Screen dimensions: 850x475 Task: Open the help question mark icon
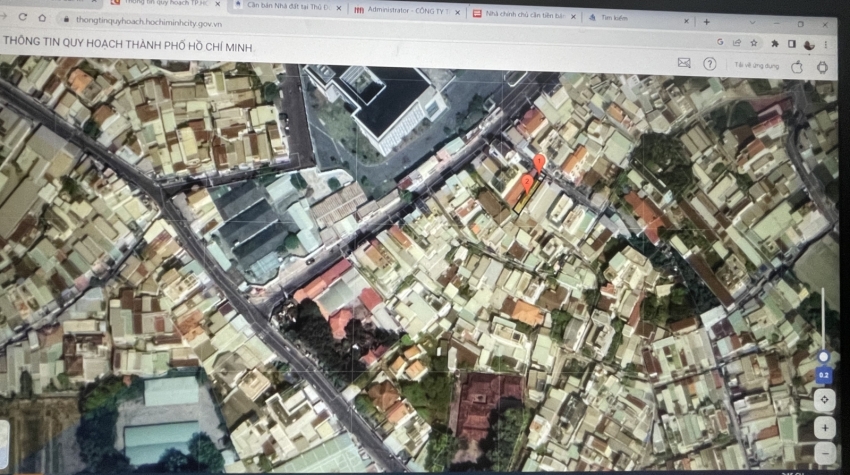click(710, 64)
